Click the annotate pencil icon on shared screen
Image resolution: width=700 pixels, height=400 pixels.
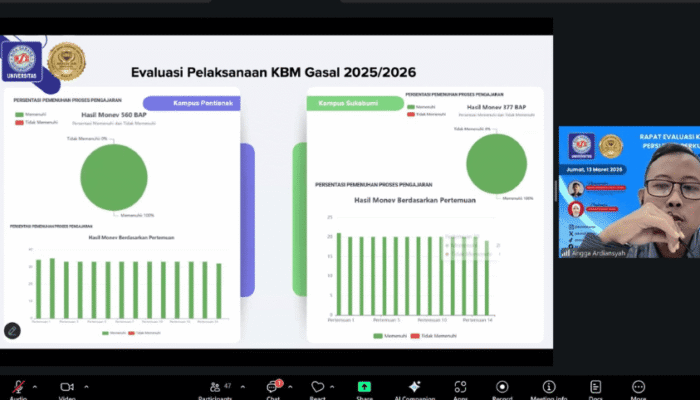tap(12, 331)
